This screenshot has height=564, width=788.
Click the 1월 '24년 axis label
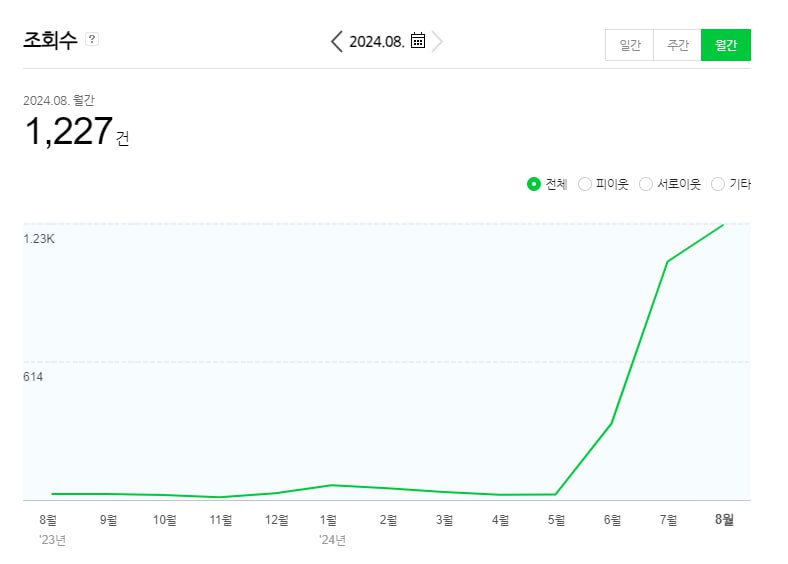328,520
